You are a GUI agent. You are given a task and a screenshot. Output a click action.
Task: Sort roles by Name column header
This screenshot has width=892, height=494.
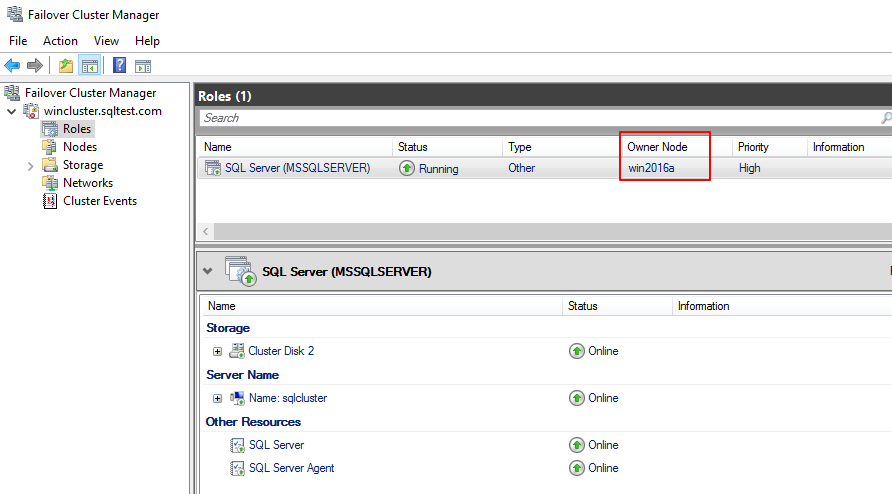point(295,147)
